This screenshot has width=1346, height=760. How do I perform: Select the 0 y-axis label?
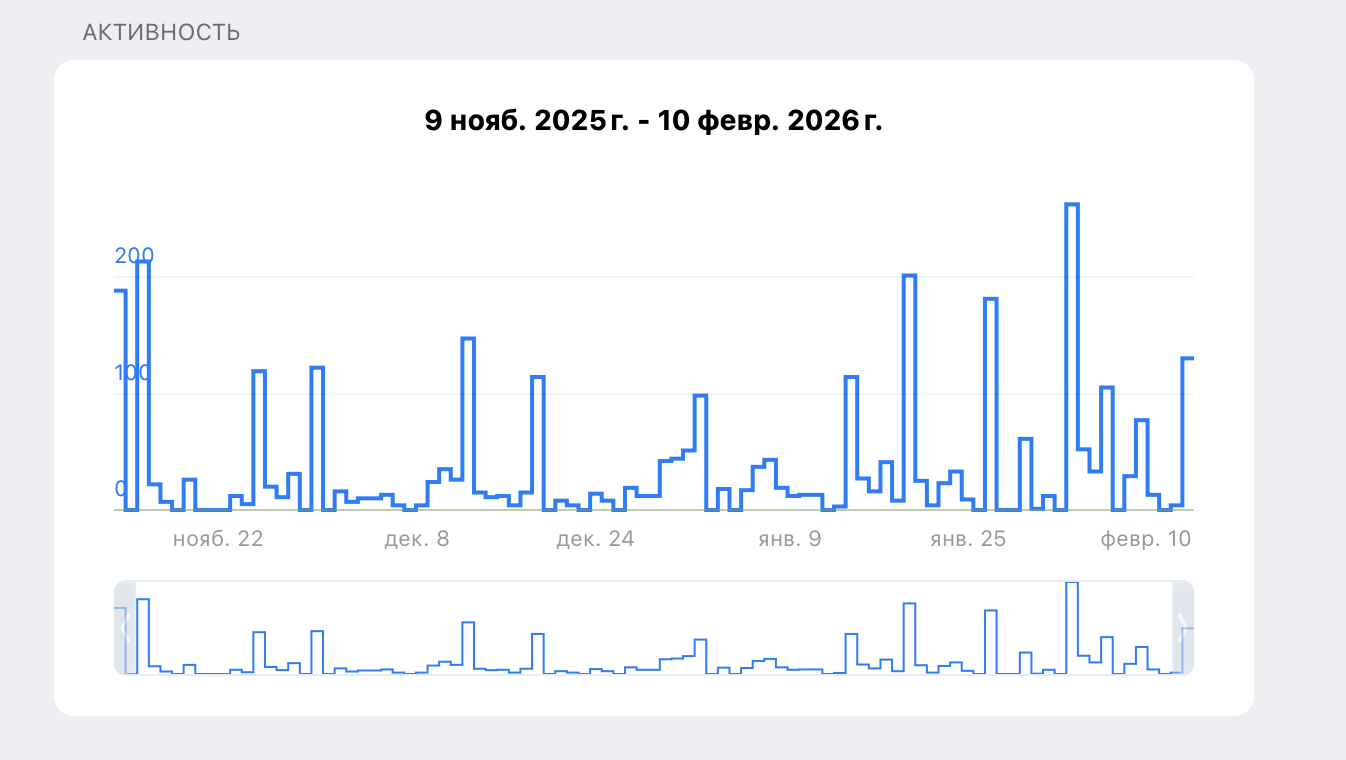(121, 489)
